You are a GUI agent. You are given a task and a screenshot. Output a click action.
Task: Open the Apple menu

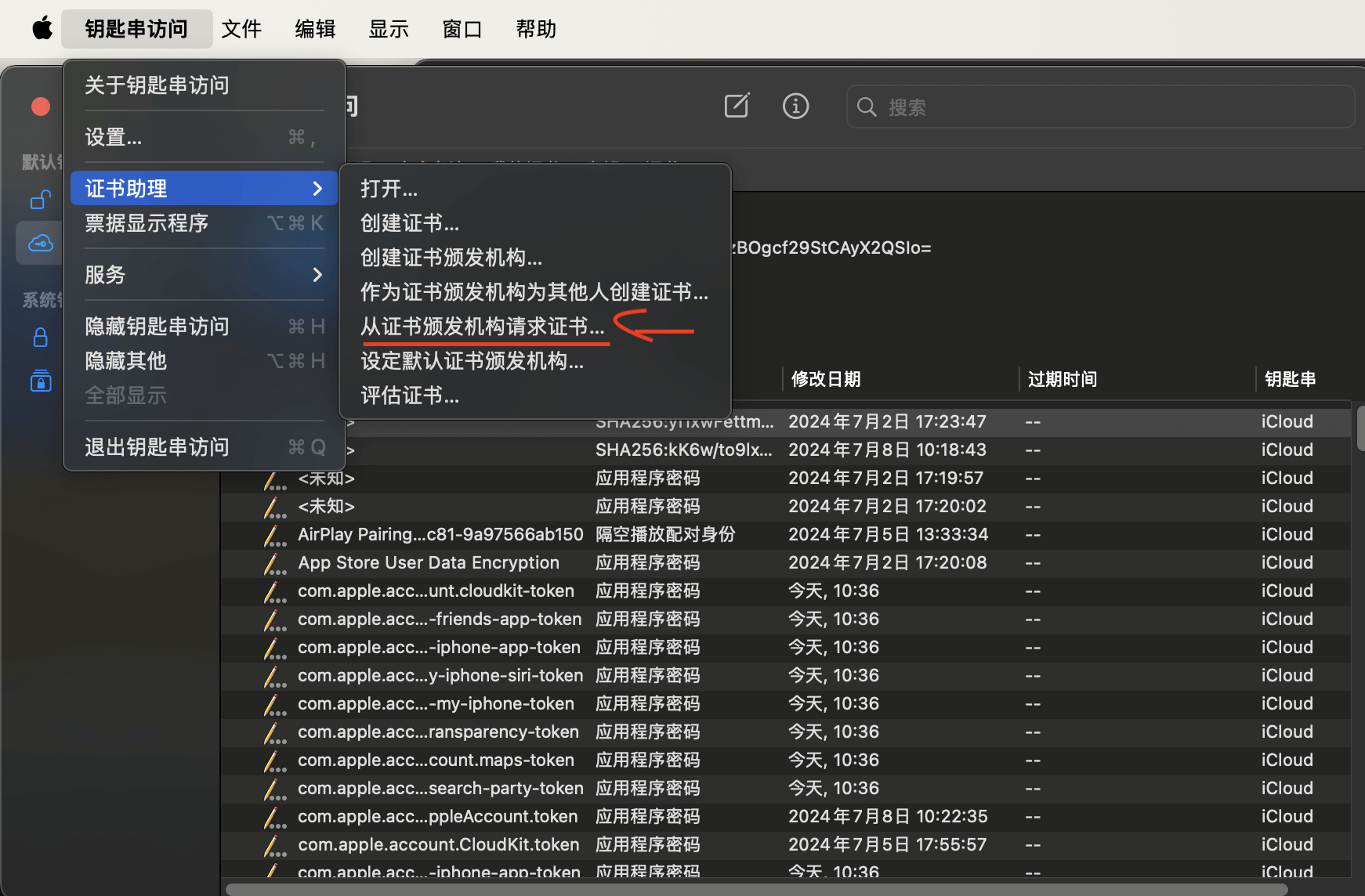pos(42,29)
